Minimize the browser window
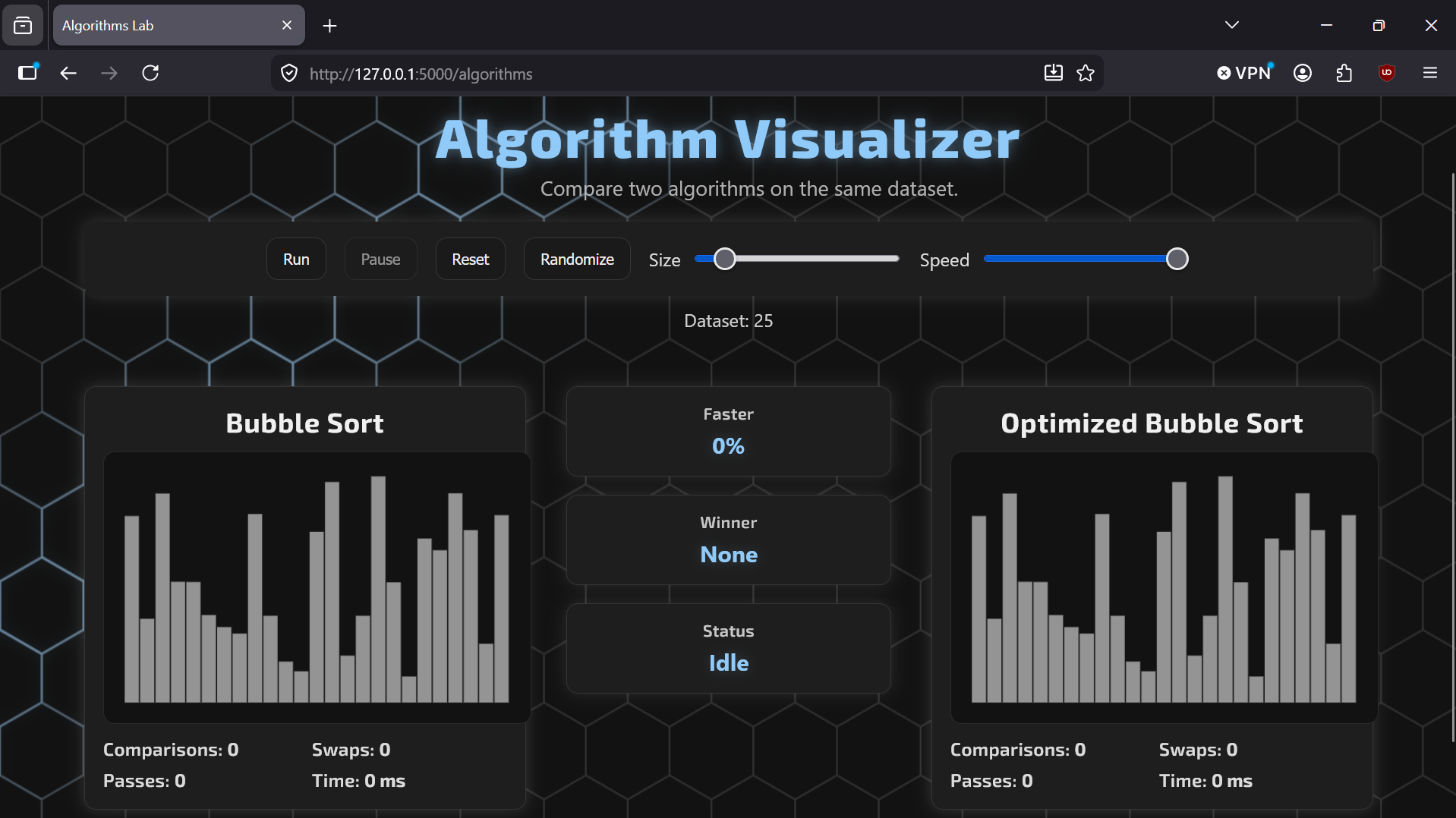The width and height of the screenshot is (1456, 818). click(x=1326, y=25)
